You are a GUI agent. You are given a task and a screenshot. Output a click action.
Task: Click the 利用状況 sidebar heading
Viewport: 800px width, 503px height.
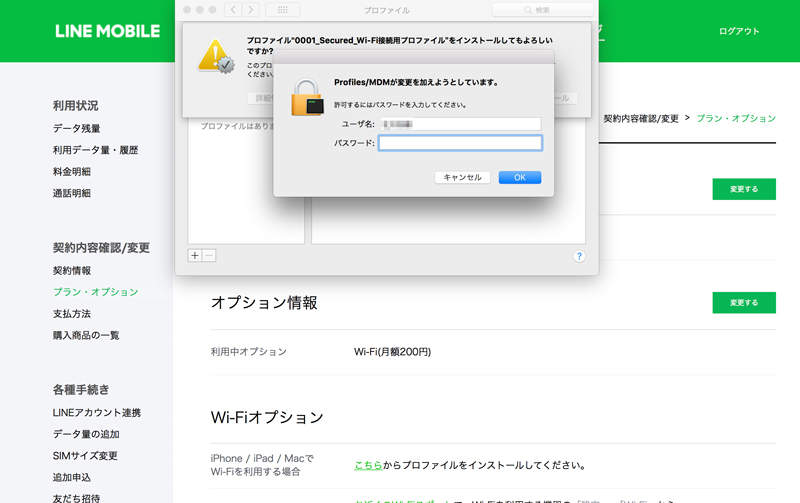76,106
